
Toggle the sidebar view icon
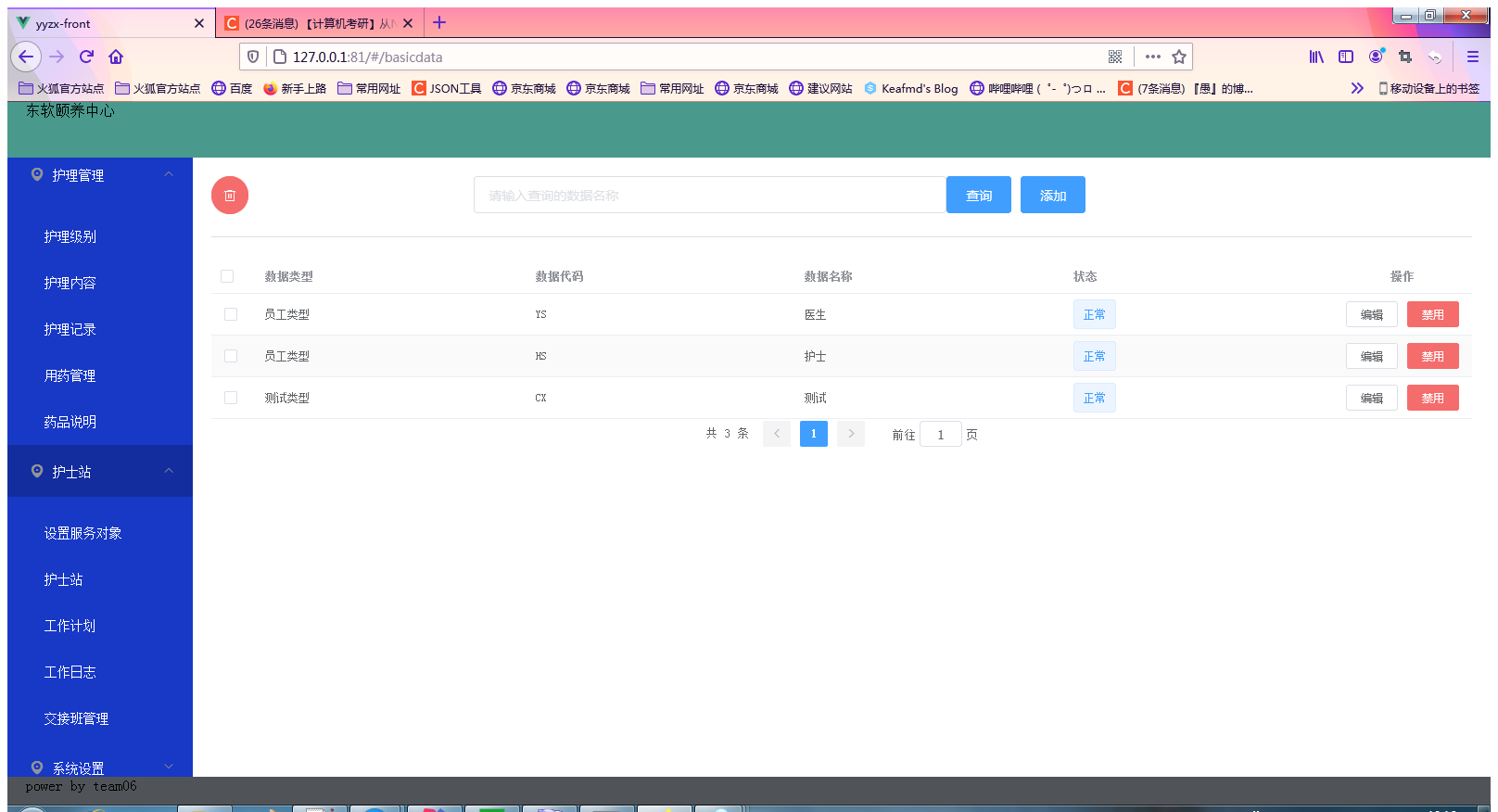[x=1346, y=57]
